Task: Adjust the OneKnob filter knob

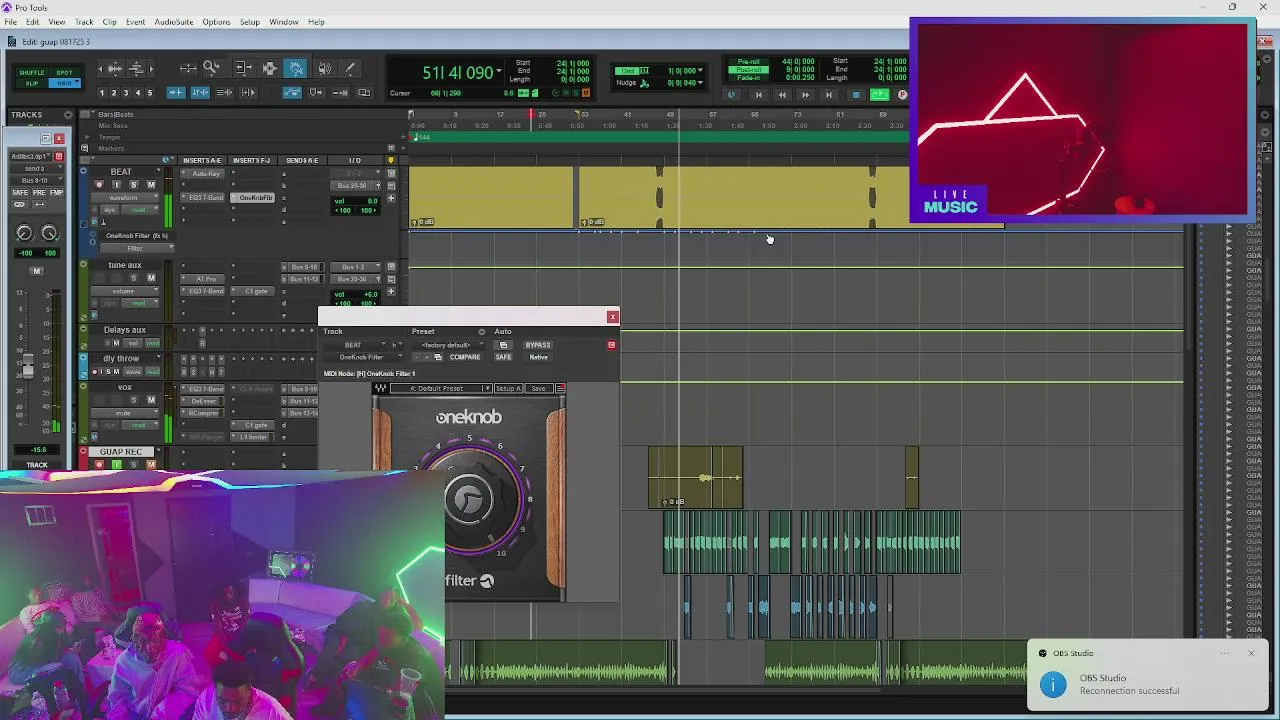Action: point(469,497)
